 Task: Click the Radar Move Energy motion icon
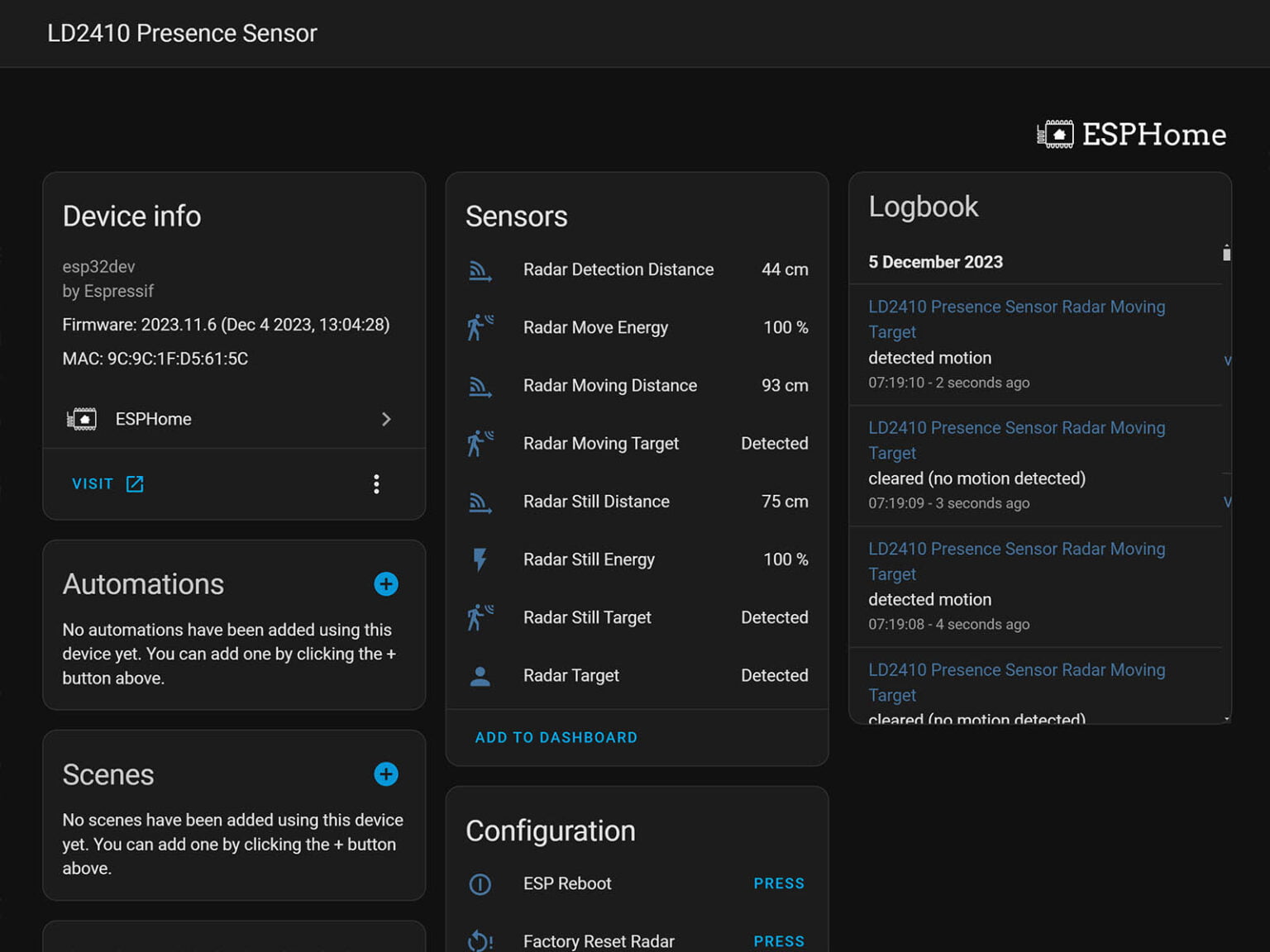[x=480, y=328]
